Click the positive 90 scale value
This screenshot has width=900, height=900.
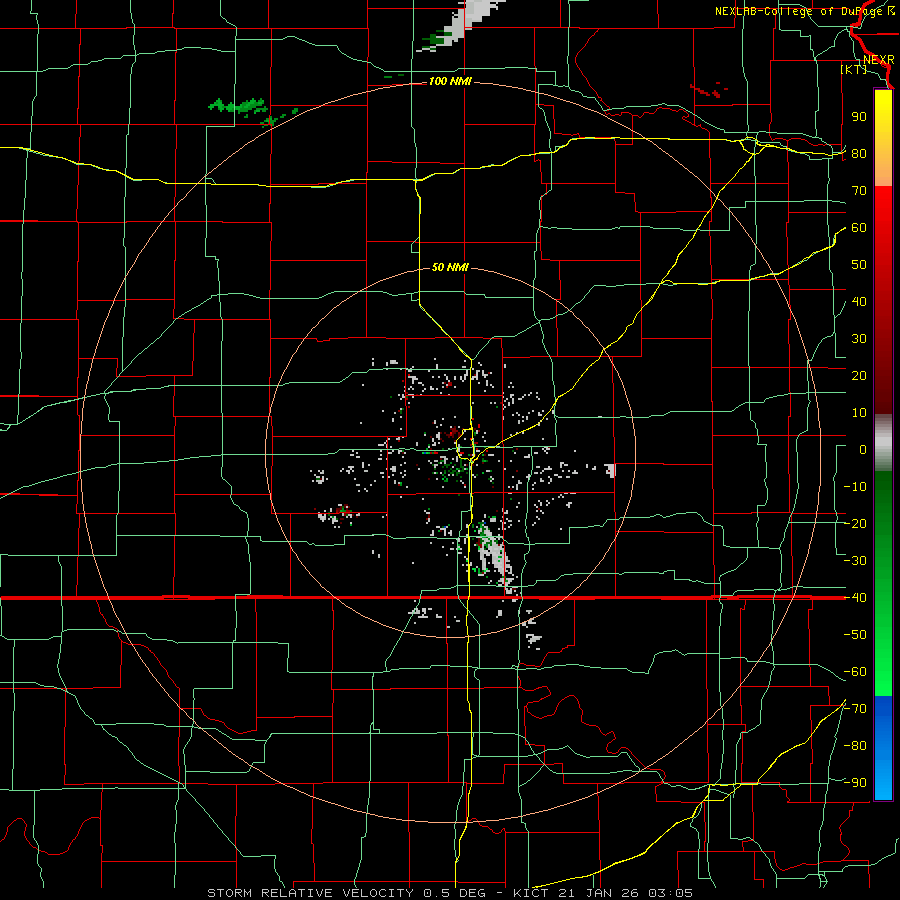pos(859,117)
